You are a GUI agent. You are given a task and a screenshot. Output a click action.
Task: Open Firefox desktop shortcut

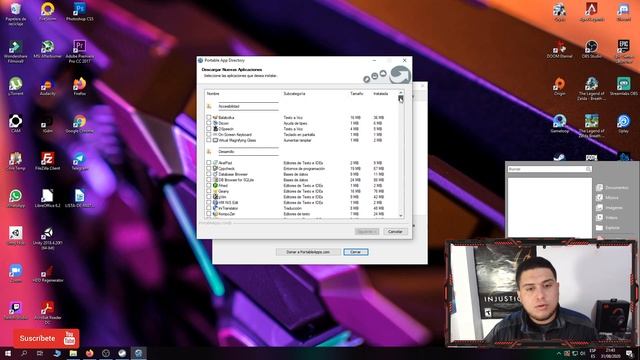tap(80, 86)
